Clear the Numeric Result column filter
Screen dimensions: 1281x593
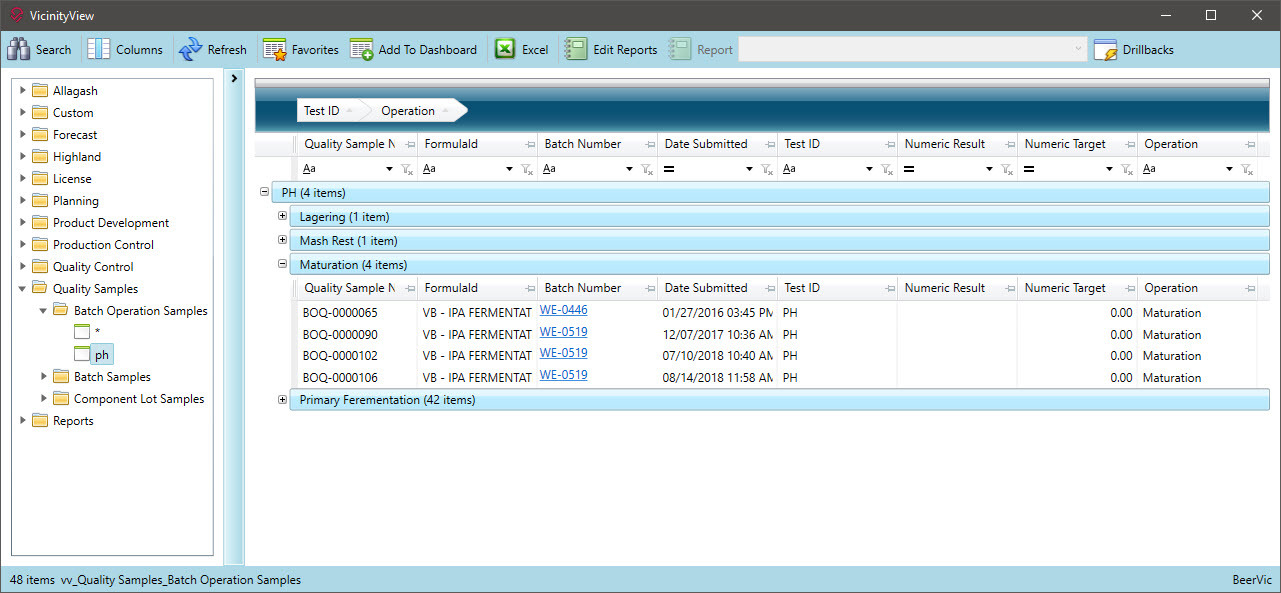coord(1007,170)
